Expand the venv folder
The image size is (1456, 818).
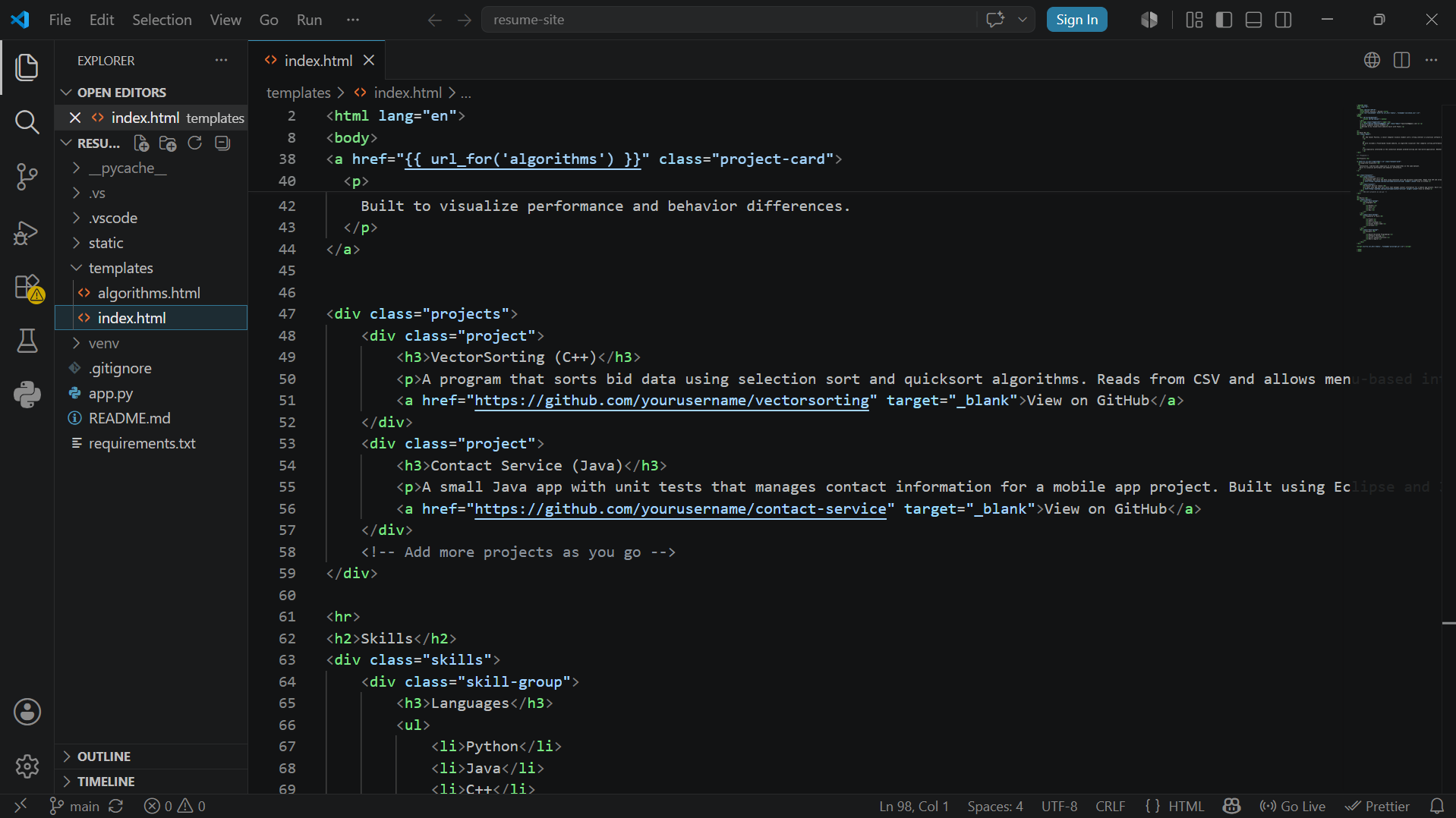coord(152,344)
